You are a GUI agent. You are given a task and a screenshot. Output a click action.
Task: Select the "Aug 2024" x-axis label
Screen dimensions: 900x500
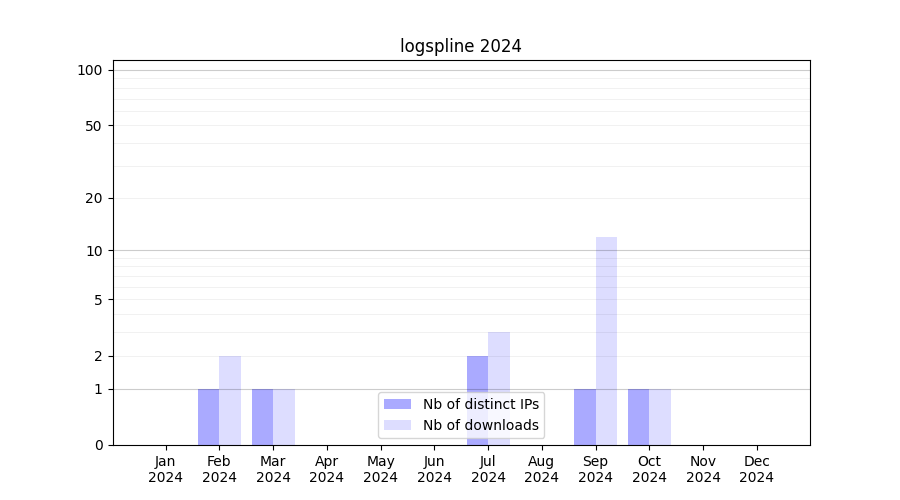point(542,469)
